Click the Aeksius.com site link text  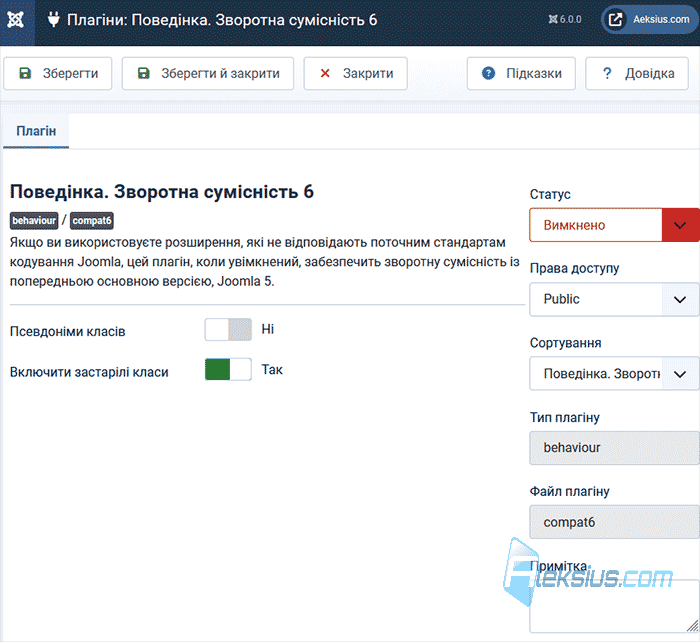click(661, 20)
